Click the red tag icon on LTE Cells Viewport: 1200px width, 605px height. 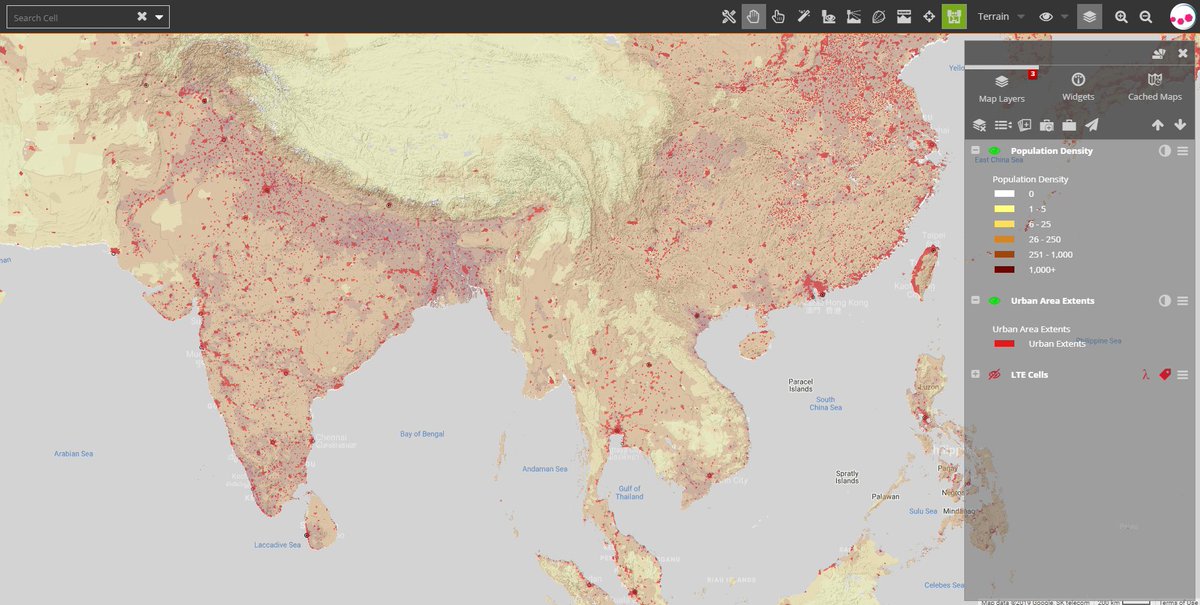[1164, 375]
